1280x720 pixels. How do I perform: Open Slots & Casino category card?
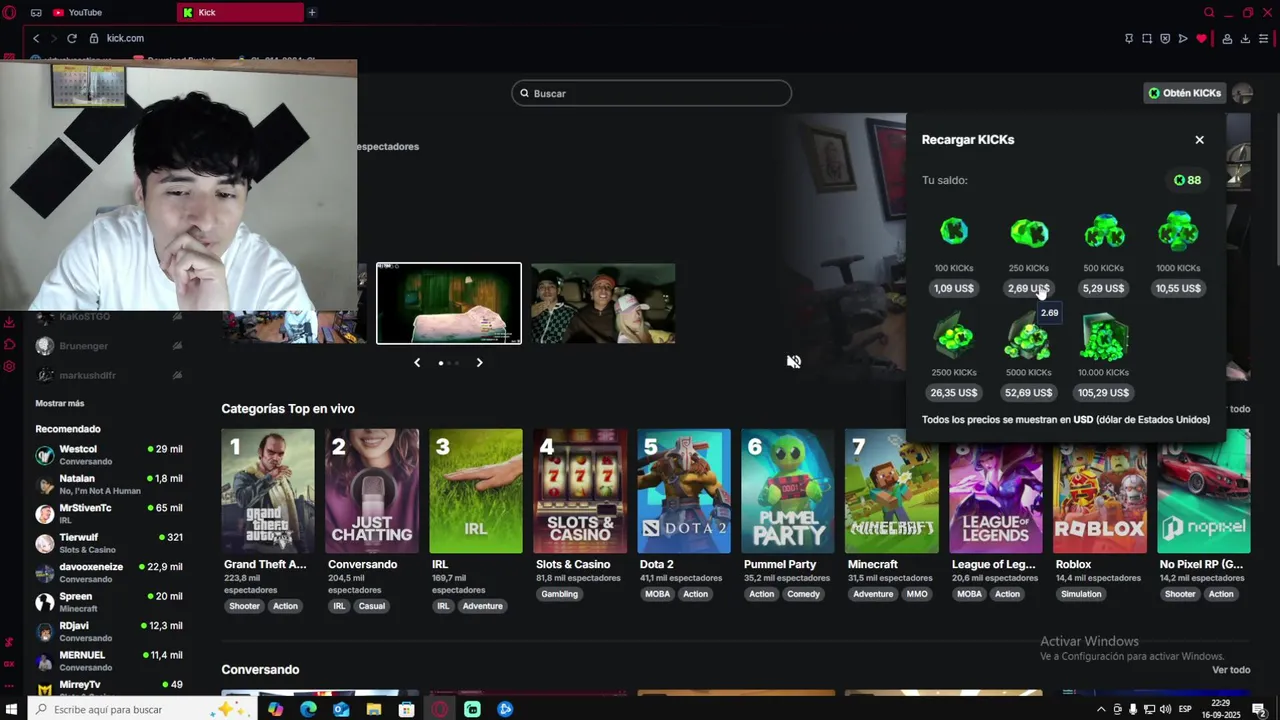pyautogui.click(x=580, y=491)
